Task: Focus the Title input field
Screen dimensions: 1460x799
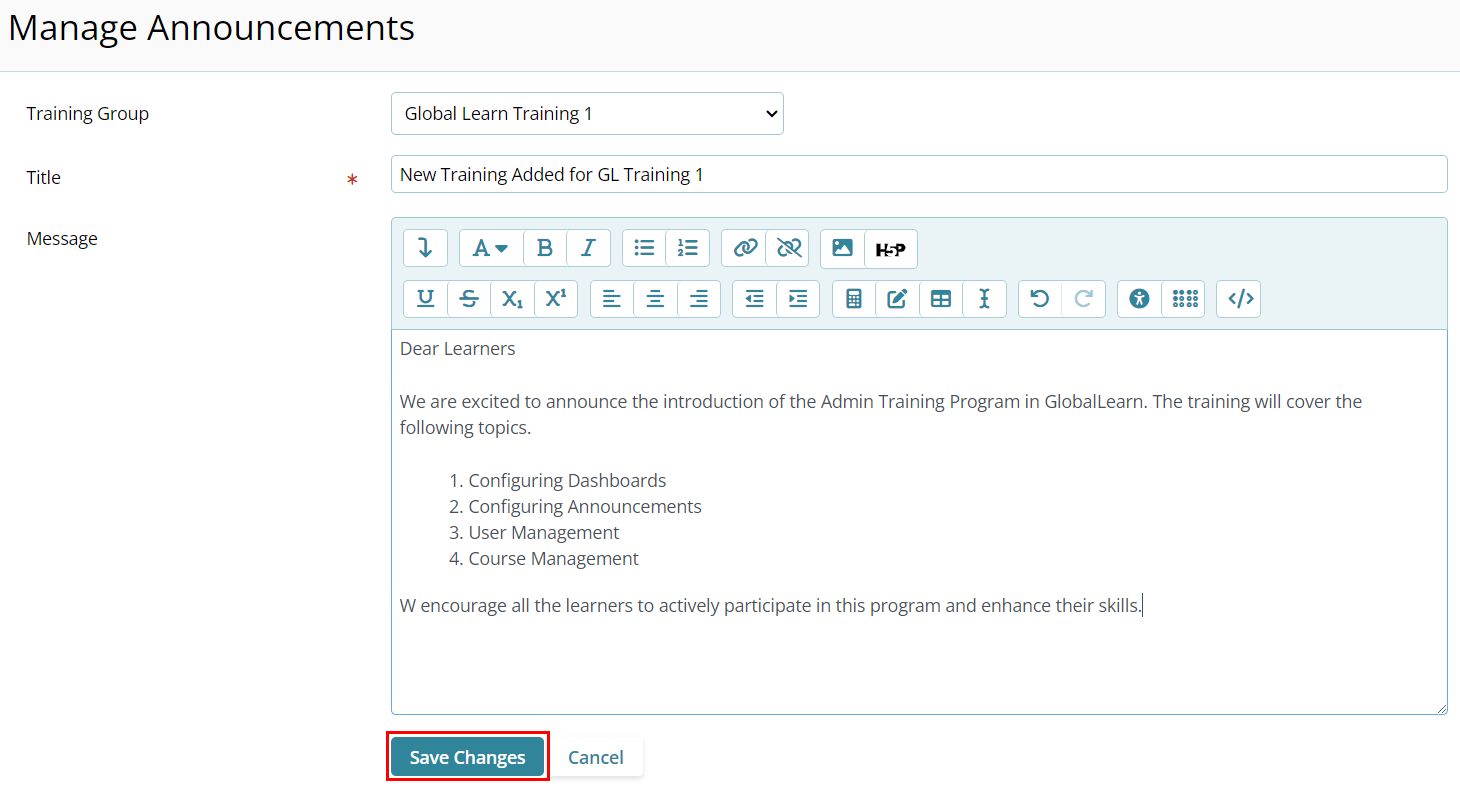Action: tap(919, 174)
